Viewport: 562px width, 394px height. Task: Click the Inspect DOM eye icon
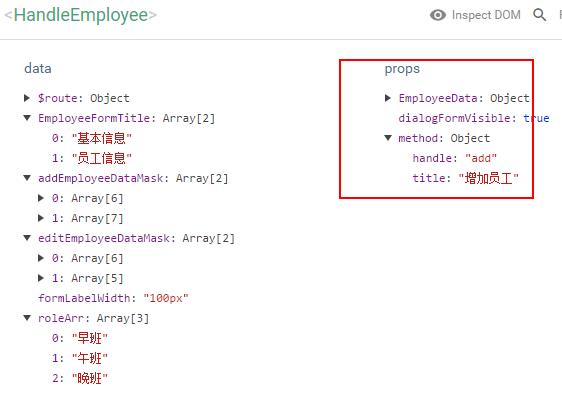tap(438, 15)
